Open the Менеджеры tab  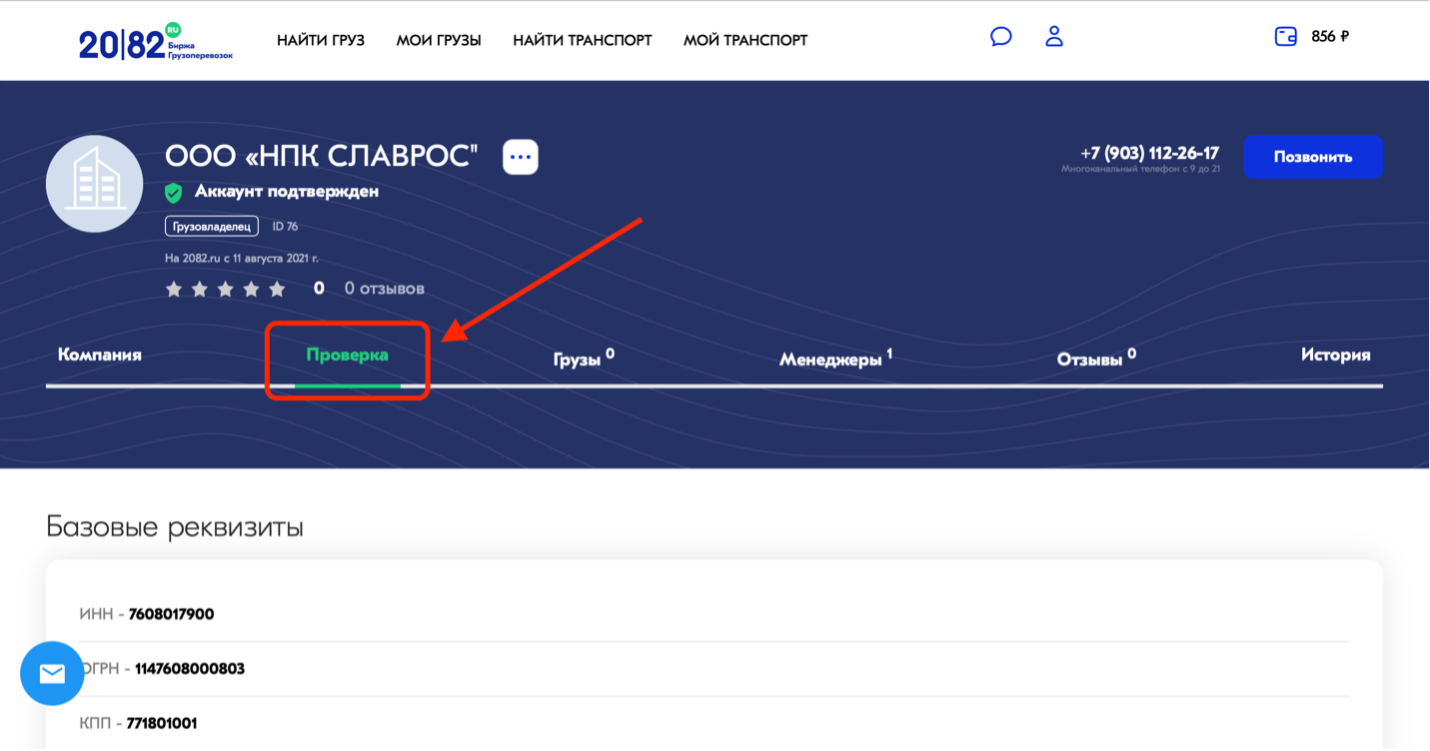pyautogui.click(x=836, y=357)
